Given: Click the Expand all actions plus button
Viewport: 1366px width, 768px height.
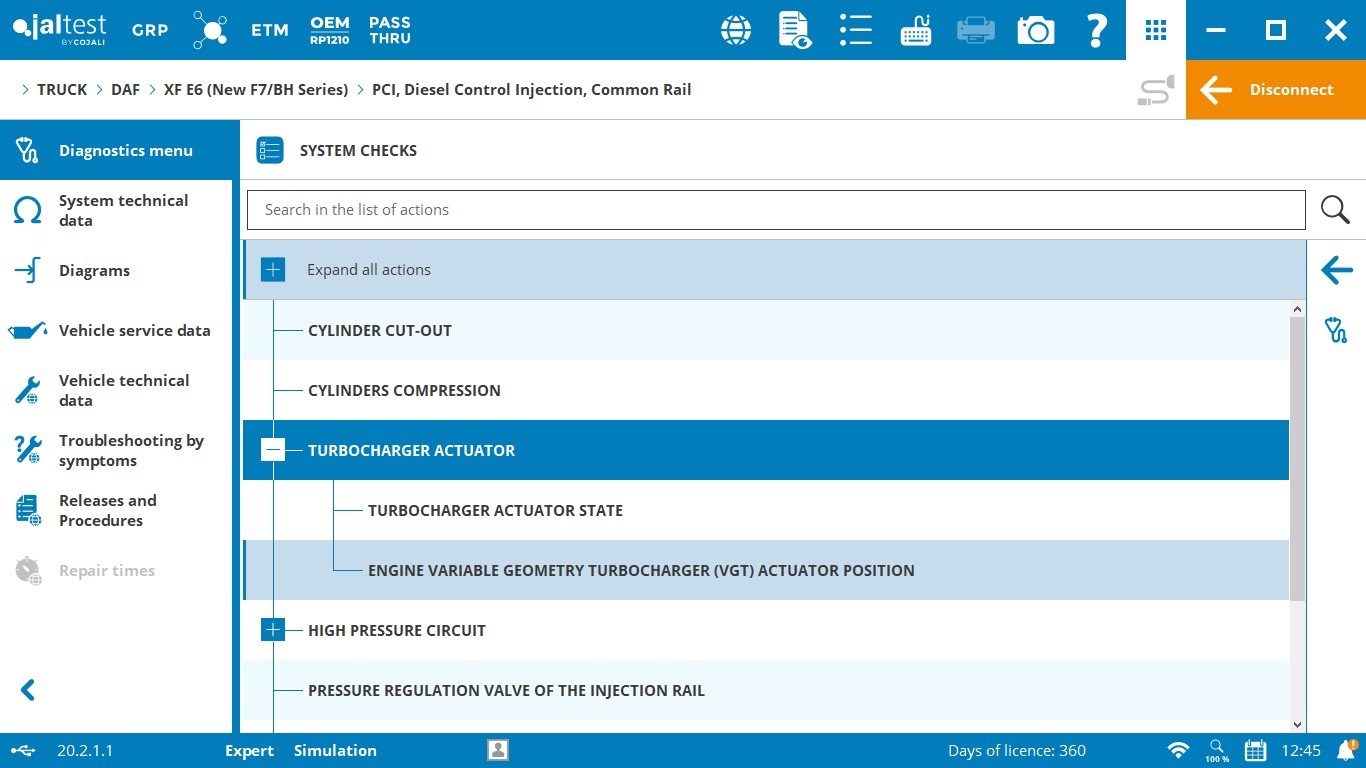Looking at the screenshot, I should 273,270.
